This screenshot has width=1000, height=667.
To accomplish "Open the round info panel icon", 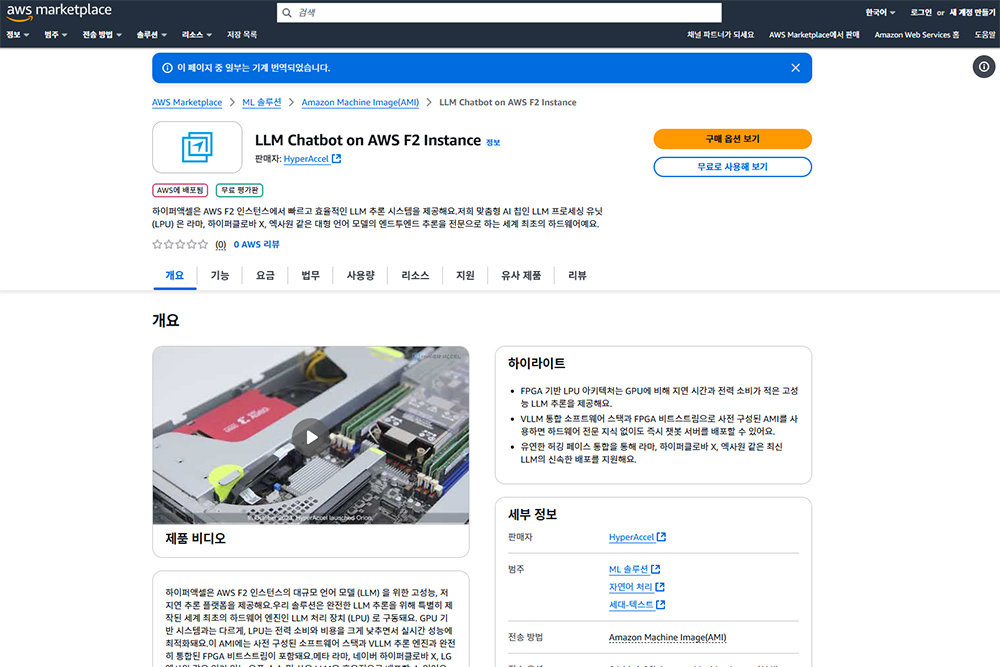I will [982, 67].
